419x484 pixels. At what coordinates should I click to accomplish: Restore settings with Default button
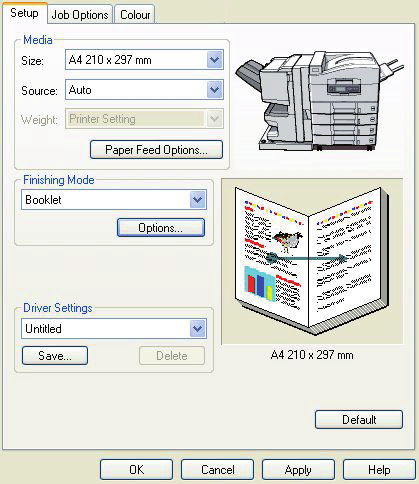(359, 419)
